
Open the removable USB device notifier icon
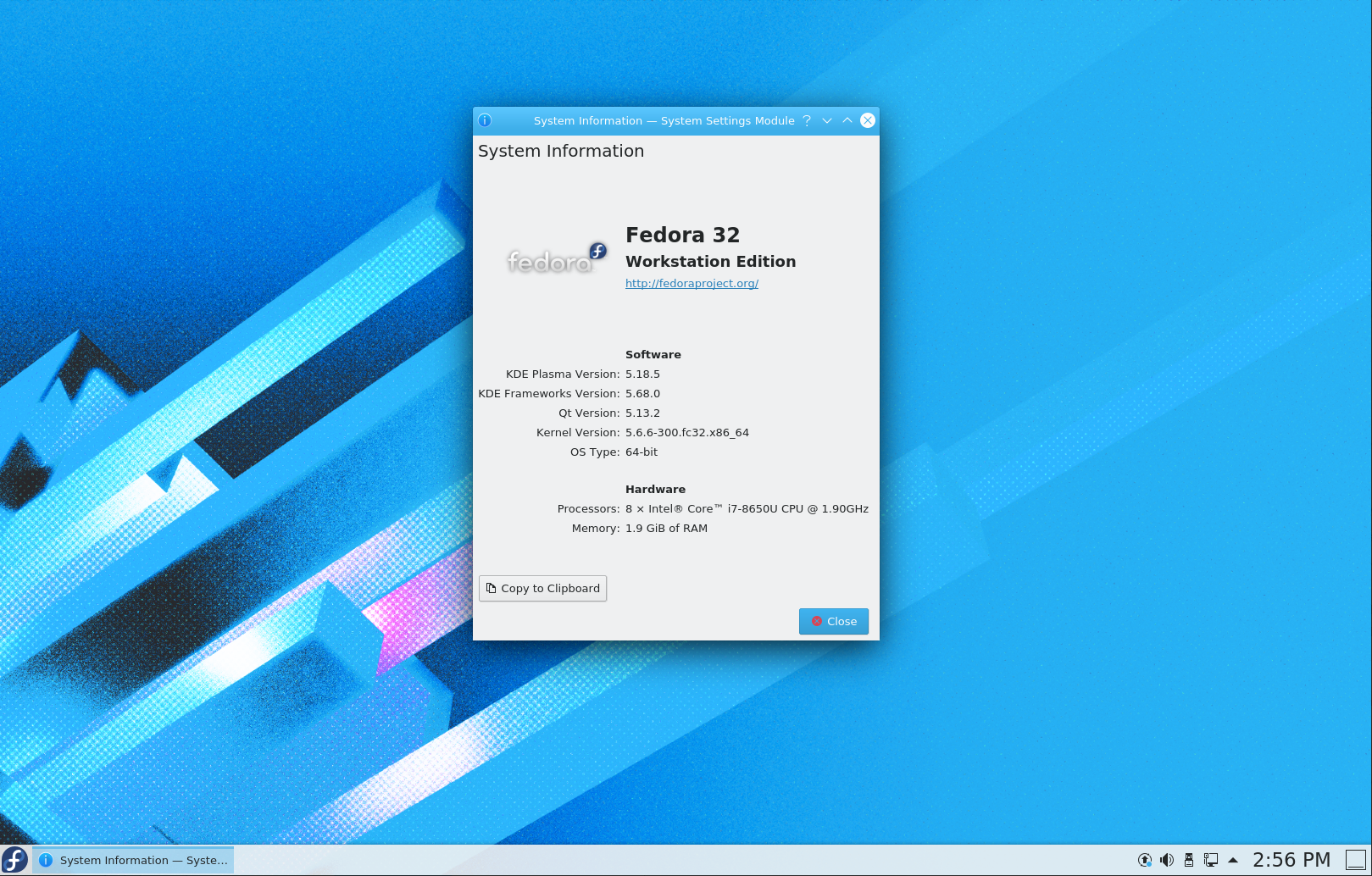(1189, 860)
